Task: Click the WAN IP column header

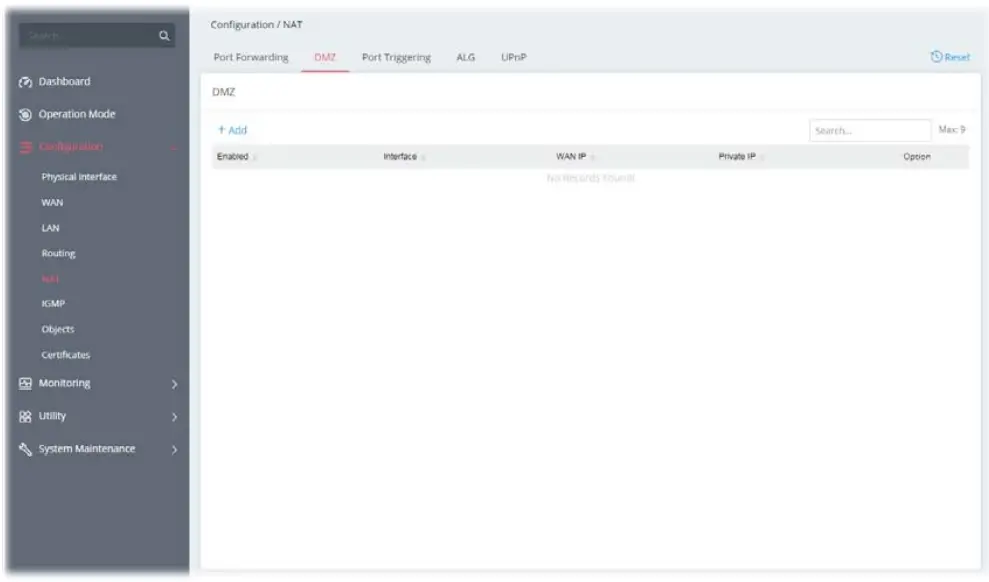Action: [571, 156]
